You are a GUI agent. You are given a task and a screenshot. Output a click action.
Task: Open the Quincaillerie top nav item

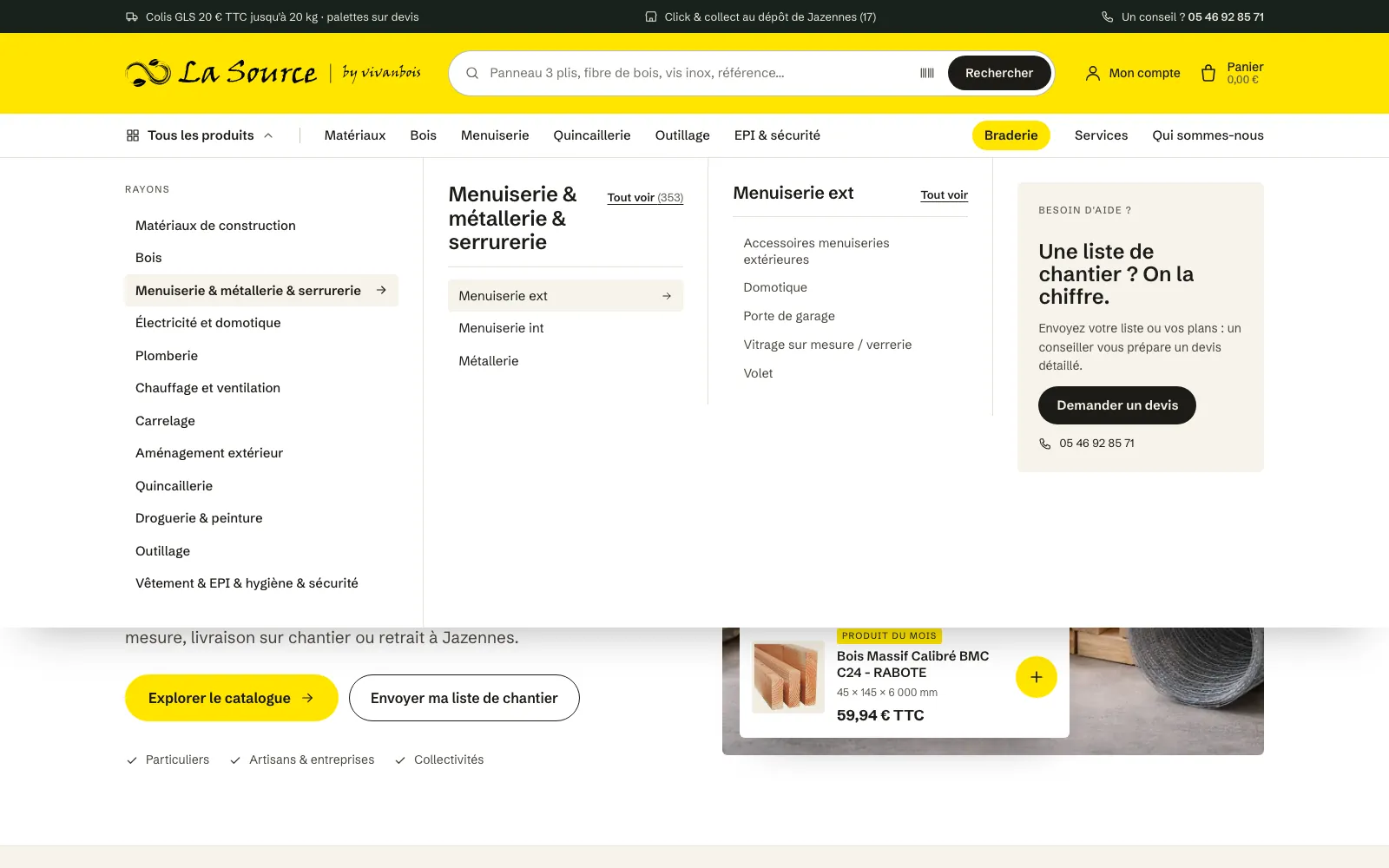coord(592,135)
